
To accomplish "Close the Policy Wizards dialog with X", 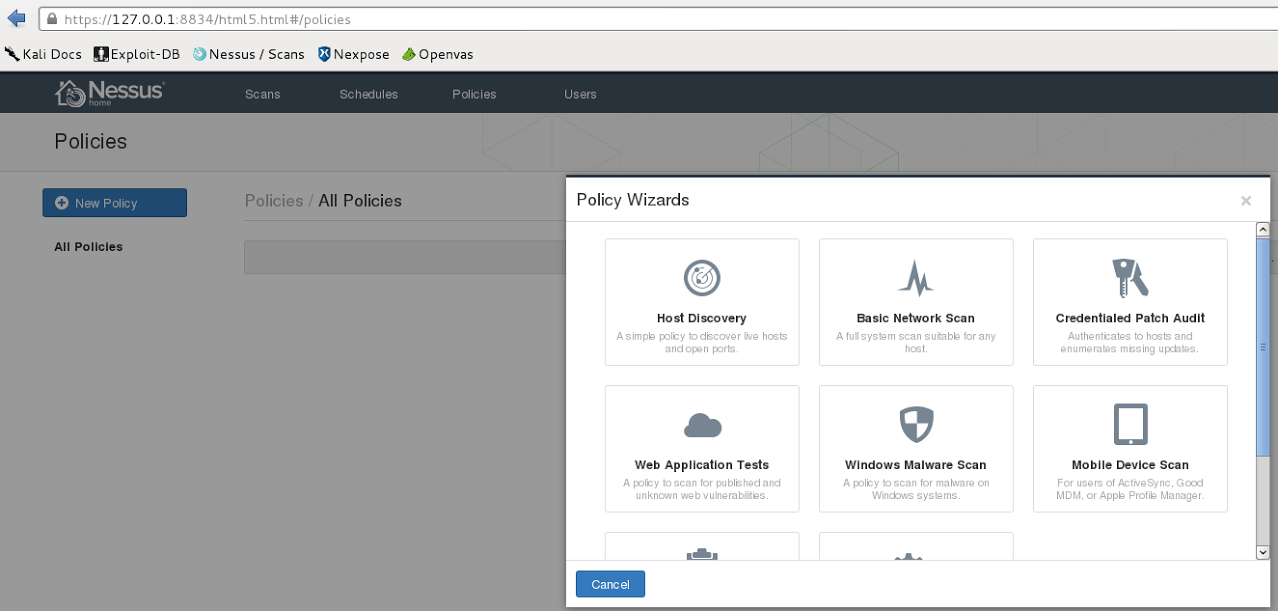I will pyautogui.click(x=1246, y=201).
